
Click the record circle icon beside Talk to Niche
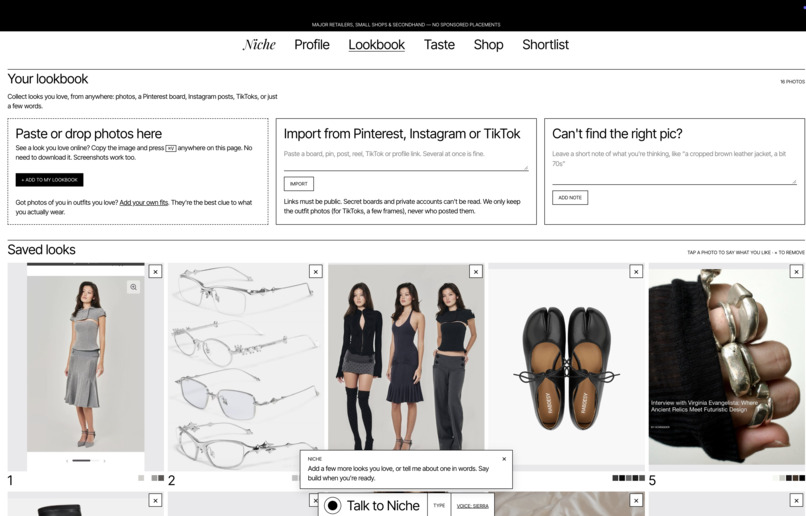pyautogui.click(x=333, y=506)
